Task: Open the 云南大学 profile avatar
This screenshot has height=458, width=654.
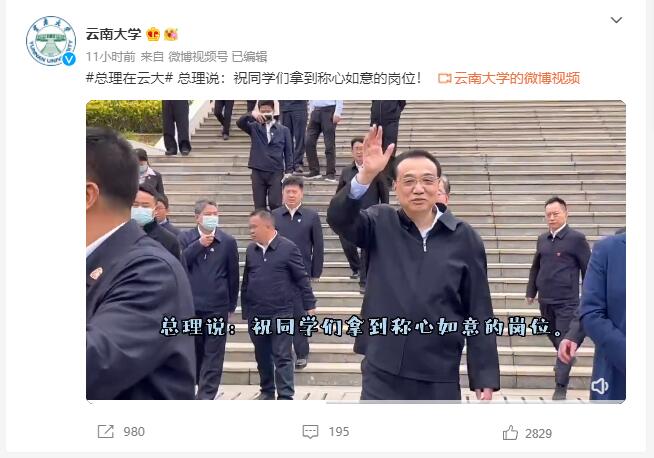Action: pyautogui.click(x=51, y=41)
